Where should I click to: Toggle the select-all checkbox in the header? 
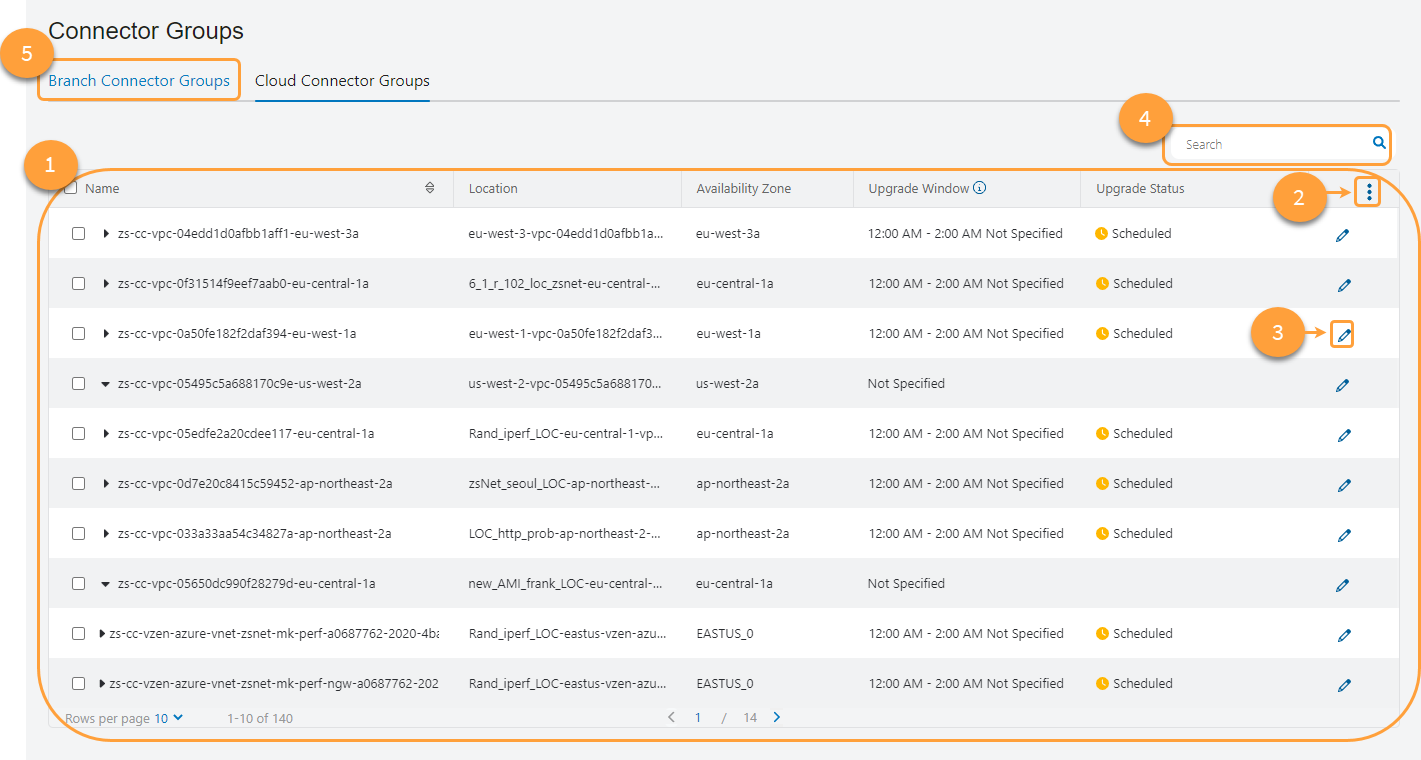pos(70,187)
